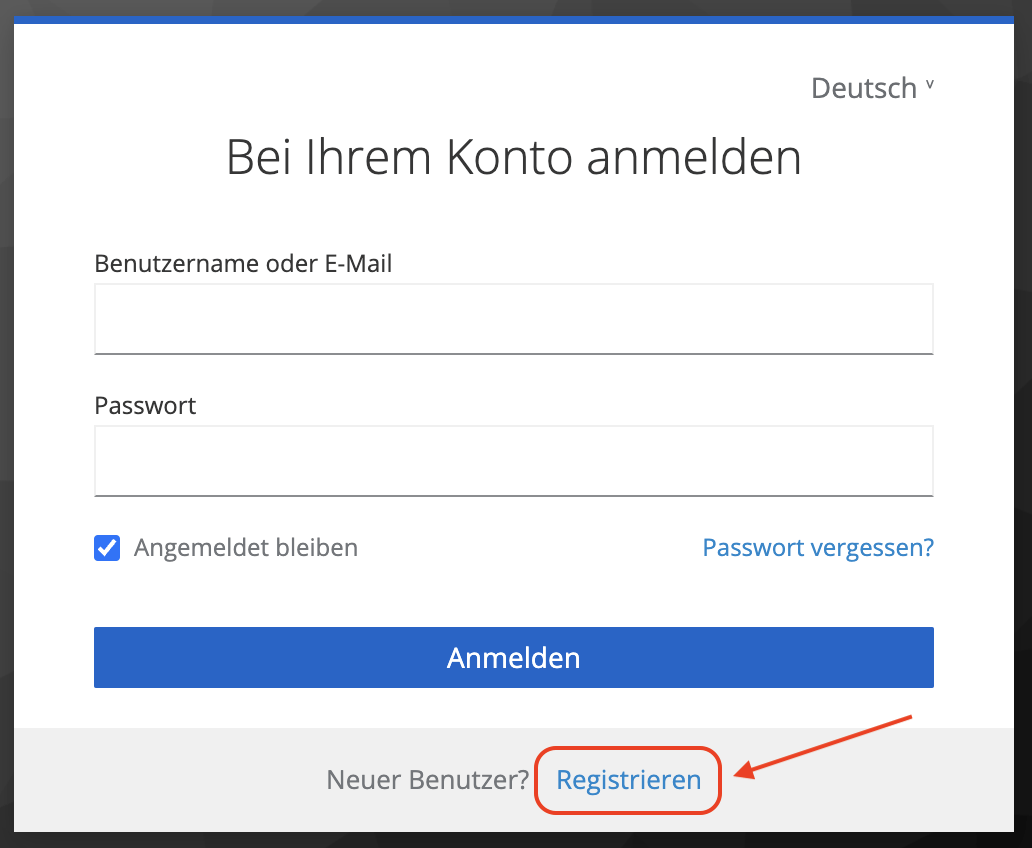
Task: Click the small chevron beside Deutsch
Action: (930, 86)
